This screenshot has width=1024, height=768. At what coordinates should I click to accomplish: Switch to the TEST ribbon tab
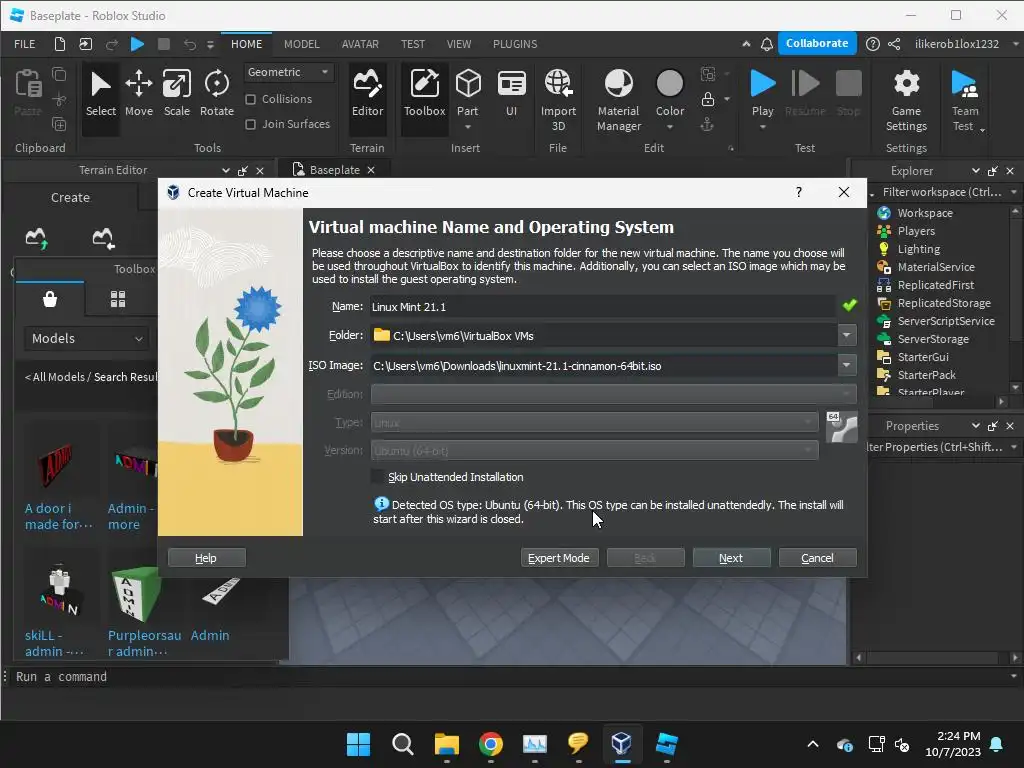pos(413,44)
